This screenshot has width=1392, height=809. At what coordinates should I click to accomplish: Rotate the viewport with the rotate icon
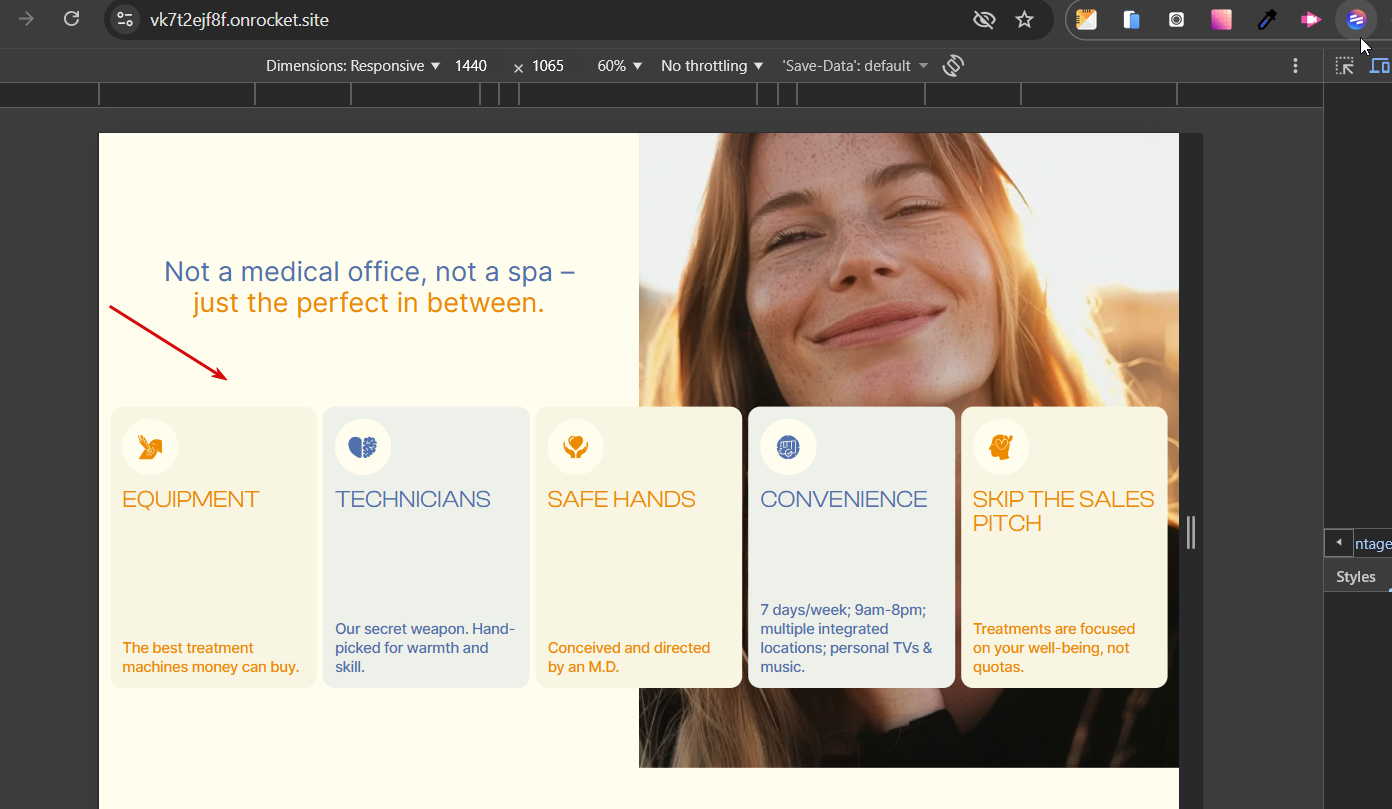pos(953,66)
